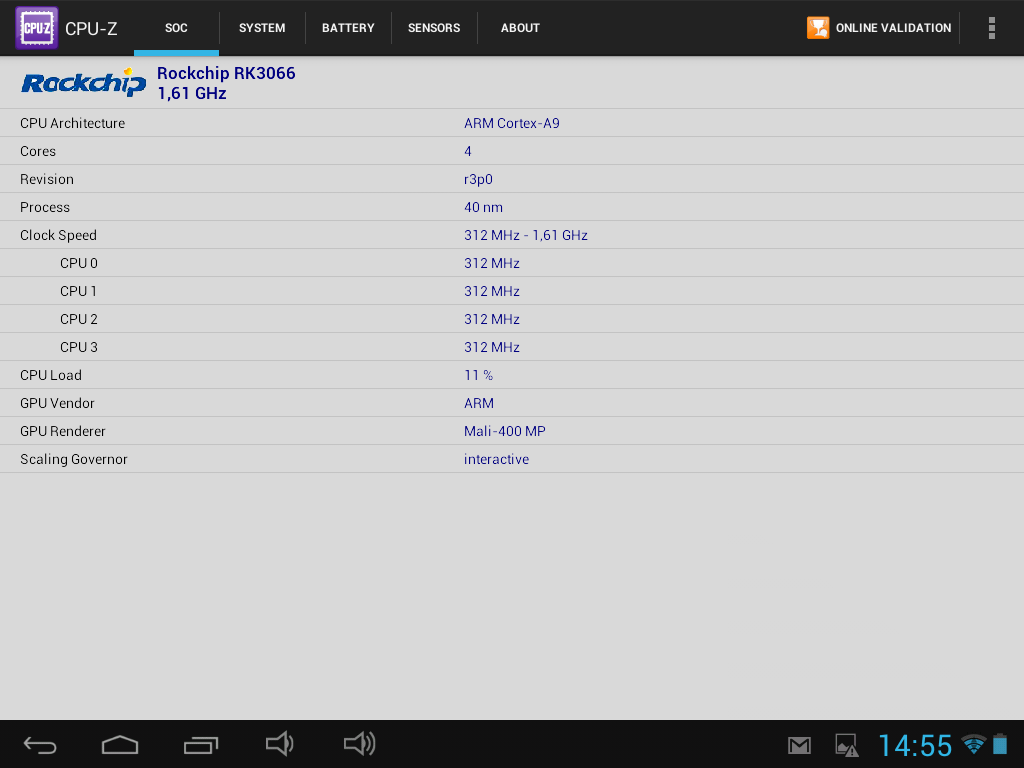This screenshot has width=1024, height=768.
Task: Open the three-dot overflow menu
Action: pyautogui.click(x=991, y=28)
